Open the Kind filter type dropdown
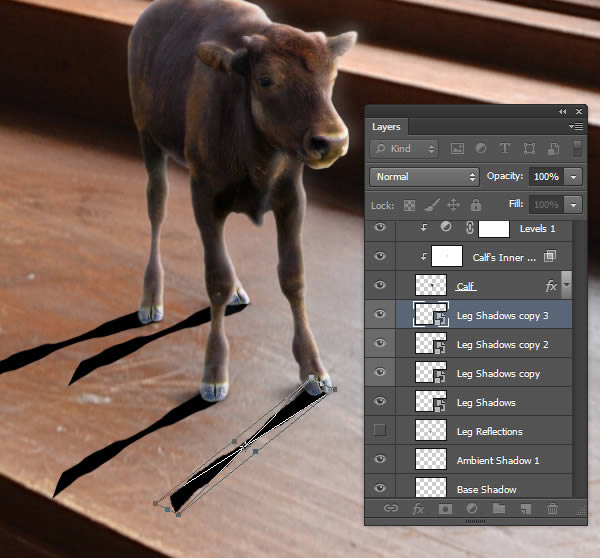This screenshot has height=558, width=600. tap(404, 148)
